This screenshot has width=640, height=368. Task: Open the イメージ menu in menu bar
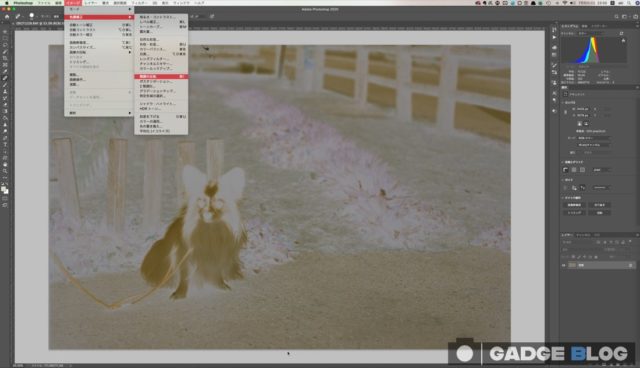pyautogui.click(x=73, y=3)
